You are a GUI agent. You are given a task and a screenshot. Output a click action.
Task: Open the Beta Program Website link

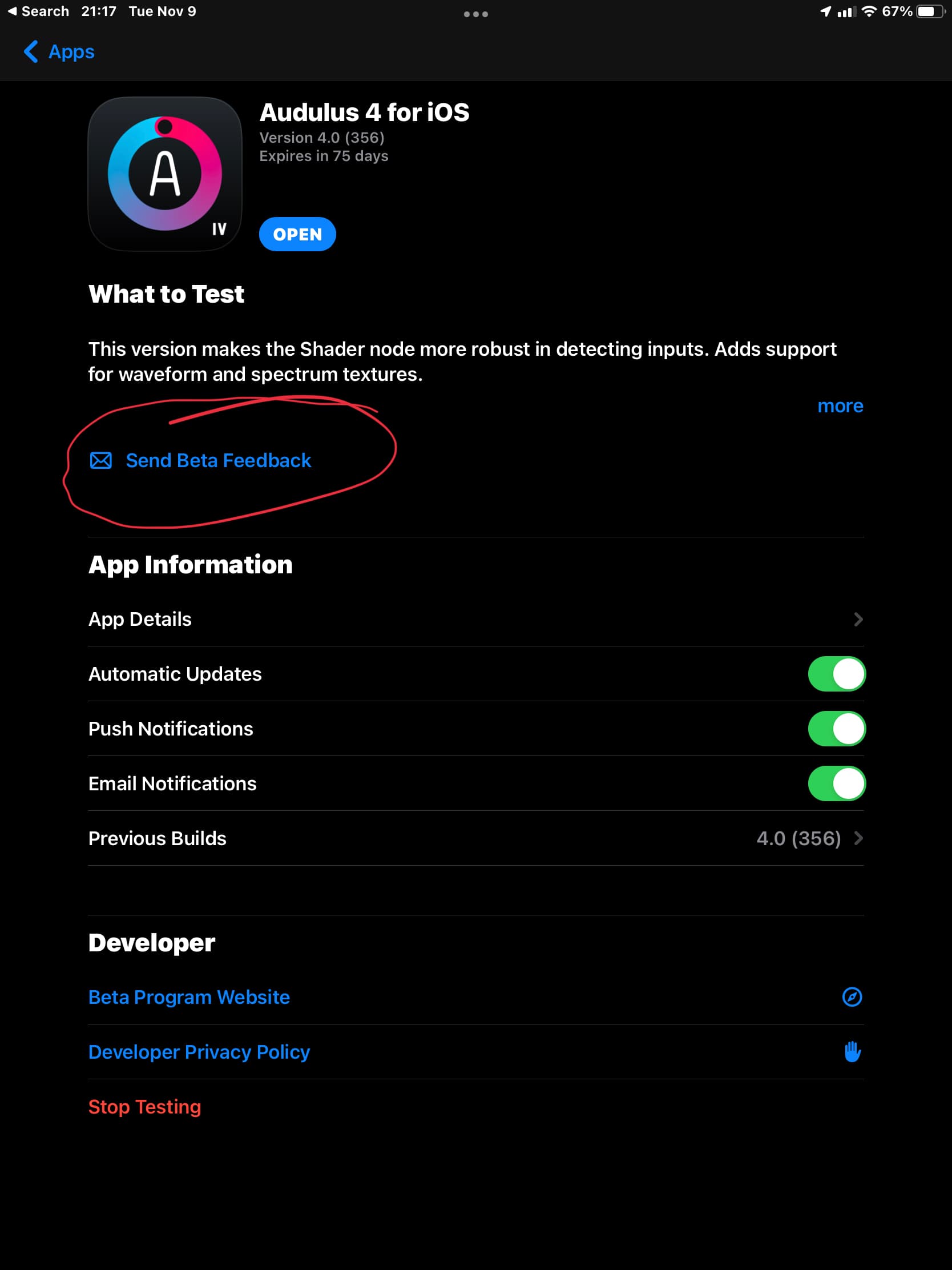click(189, 997)
